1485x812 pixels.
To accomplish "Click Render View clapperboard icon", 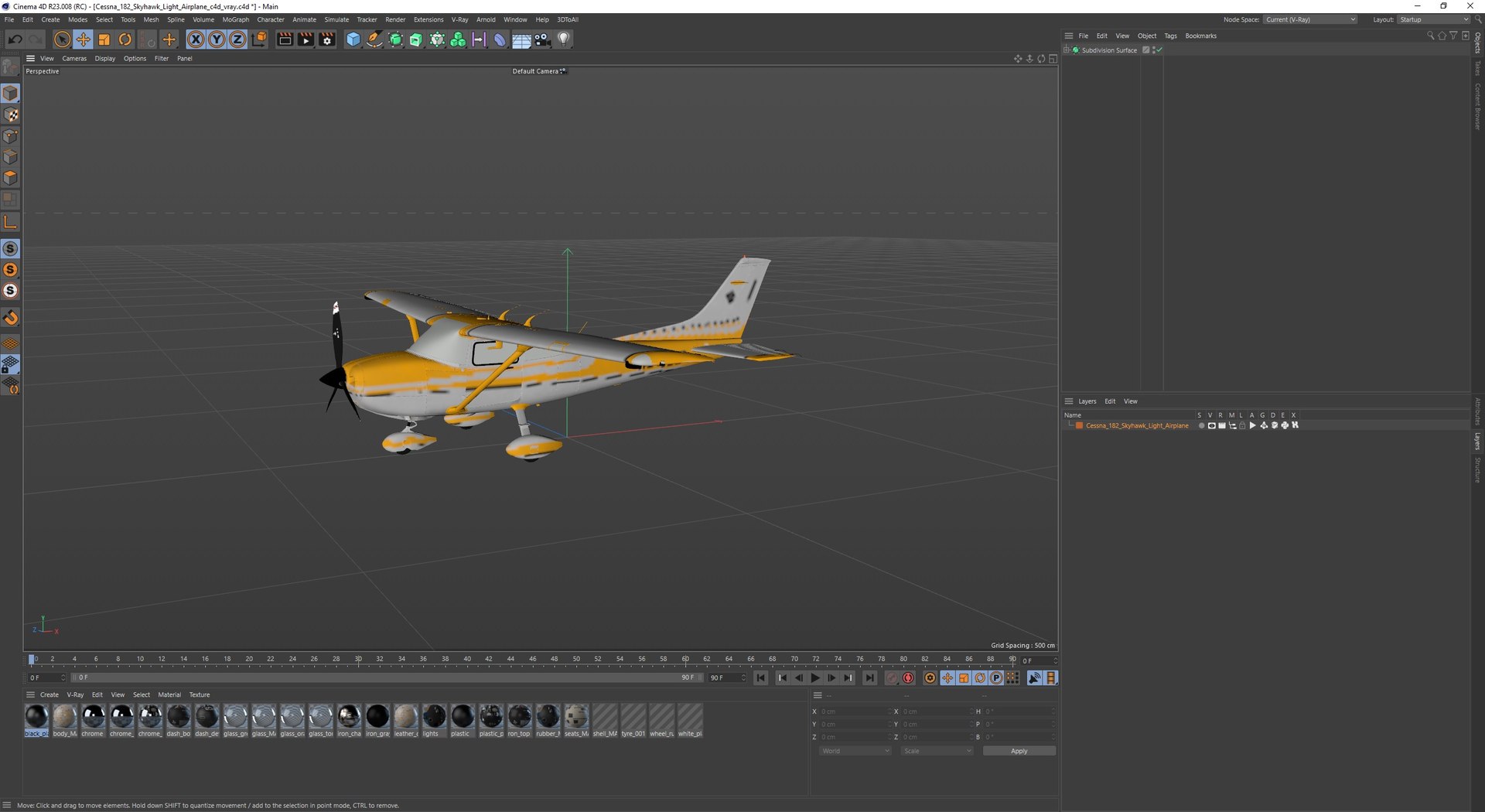I will (285, 39).
